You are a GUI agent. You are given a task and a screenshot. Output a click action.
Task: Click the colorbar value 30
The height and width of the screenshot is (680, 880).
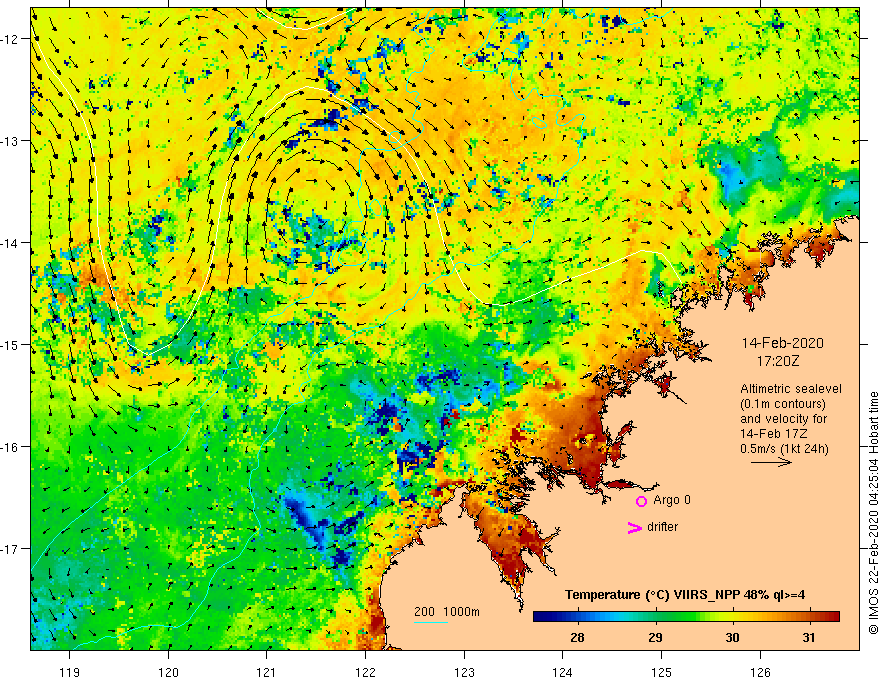(732, 638)
